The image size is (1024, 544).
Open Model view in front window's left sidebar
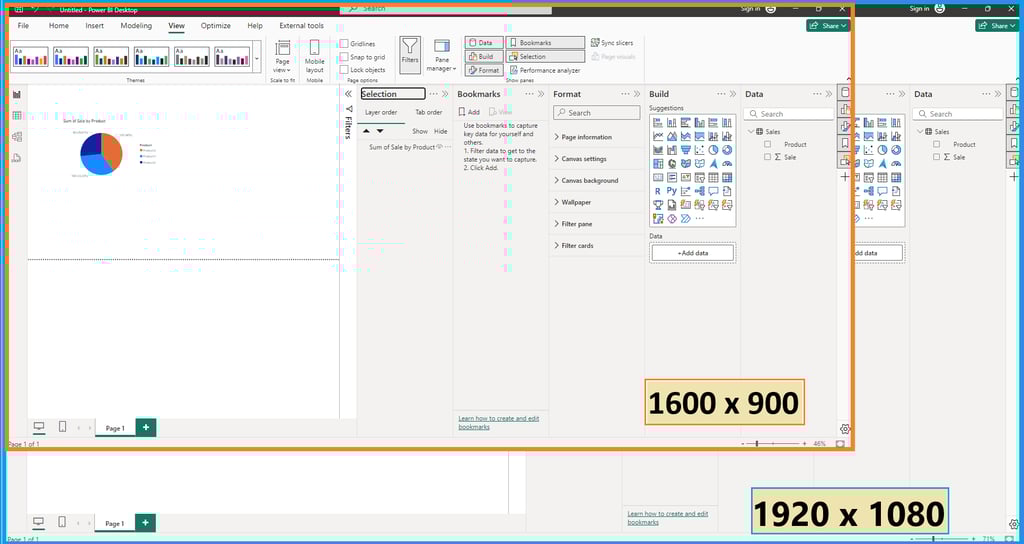pyautogui.click(x=17, y=136)
